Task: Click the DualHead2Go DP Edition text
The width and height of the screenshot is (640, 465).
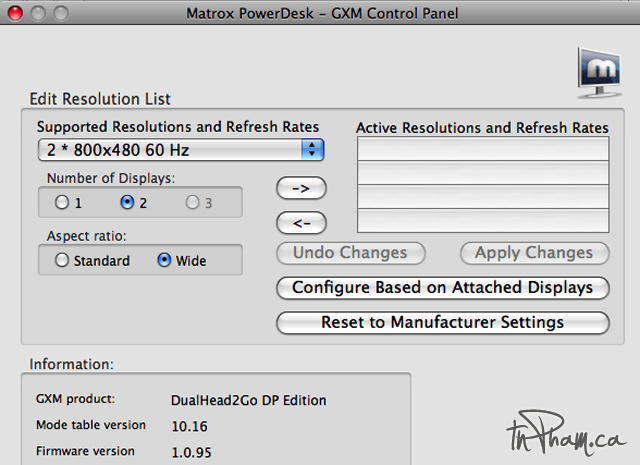Action: (249, 400)
